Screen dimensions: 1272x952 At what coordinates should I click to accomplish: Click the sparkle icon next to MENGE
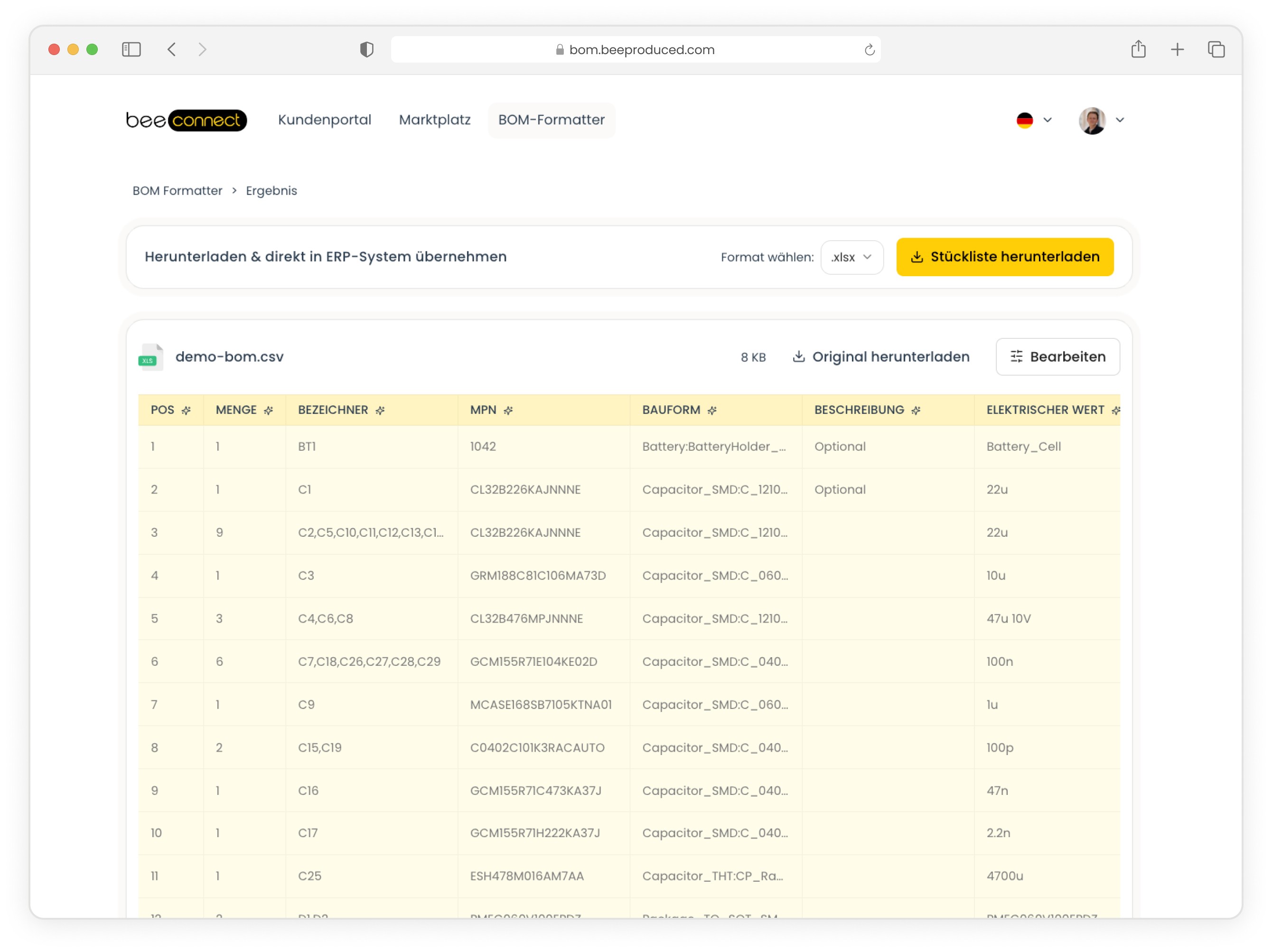tap(269, 411)
